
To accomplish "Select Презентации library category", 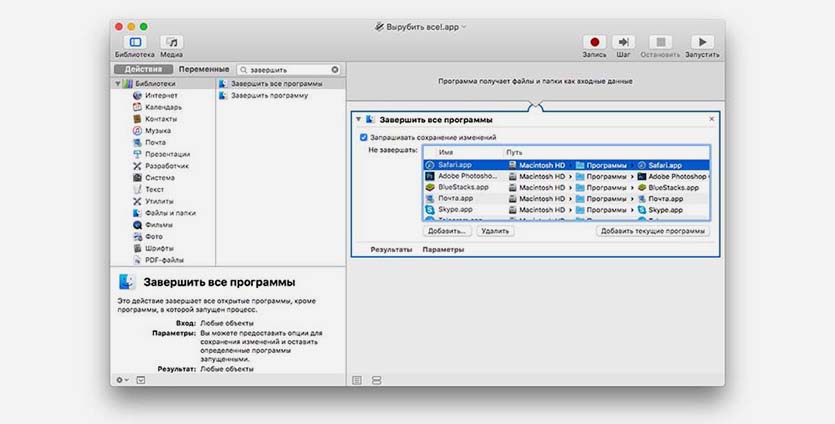I will 167,154.
